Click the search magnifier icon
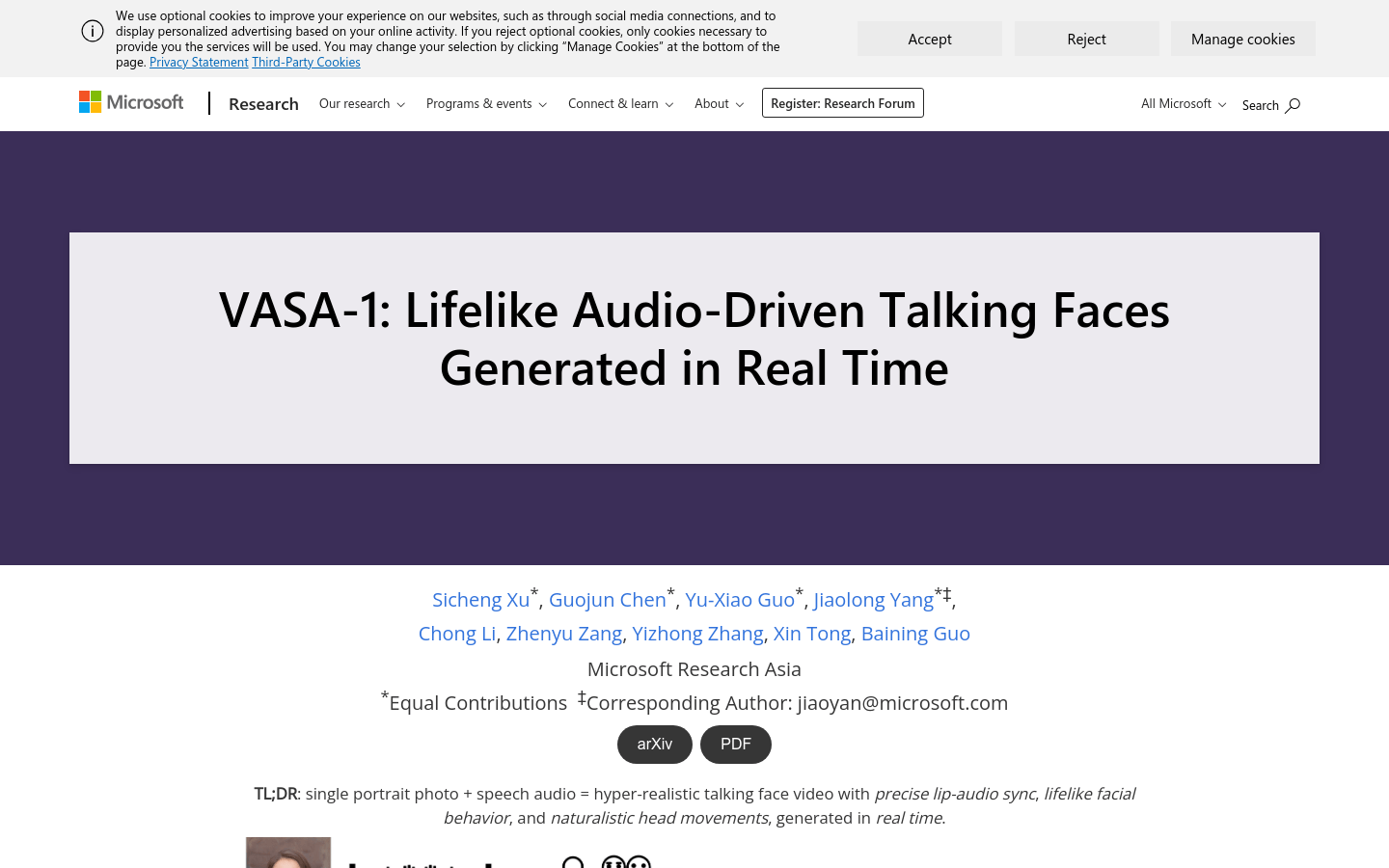This screenshot has width=1389, height=868. pyautogui.click(x=1293, y=105)
